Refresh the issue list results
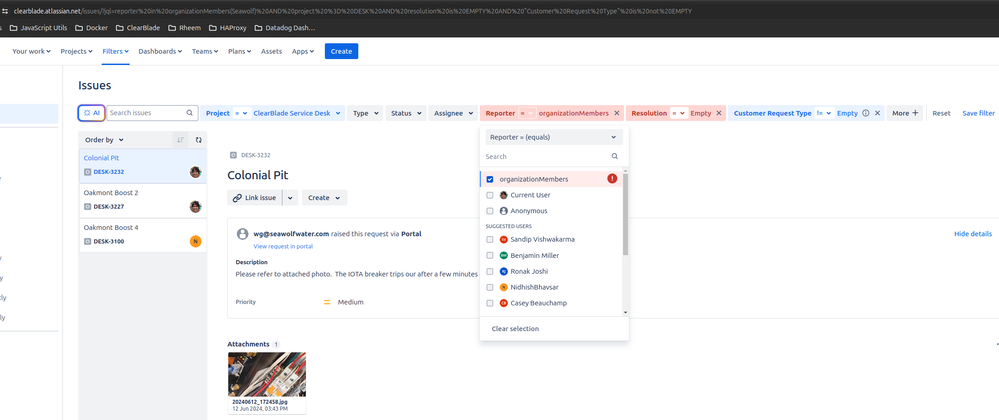The height and width of the screenshot is (420, 999). pos(198,140)
